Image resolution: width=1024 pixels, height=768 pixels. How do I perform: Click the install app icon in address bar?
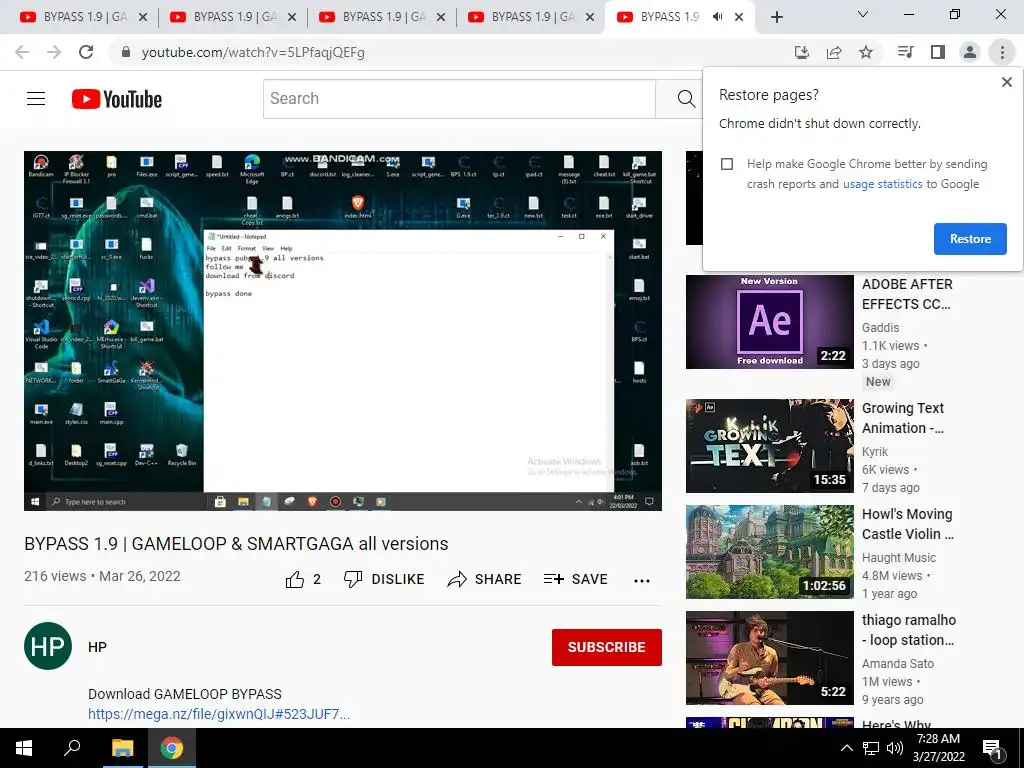coord(802,52)
